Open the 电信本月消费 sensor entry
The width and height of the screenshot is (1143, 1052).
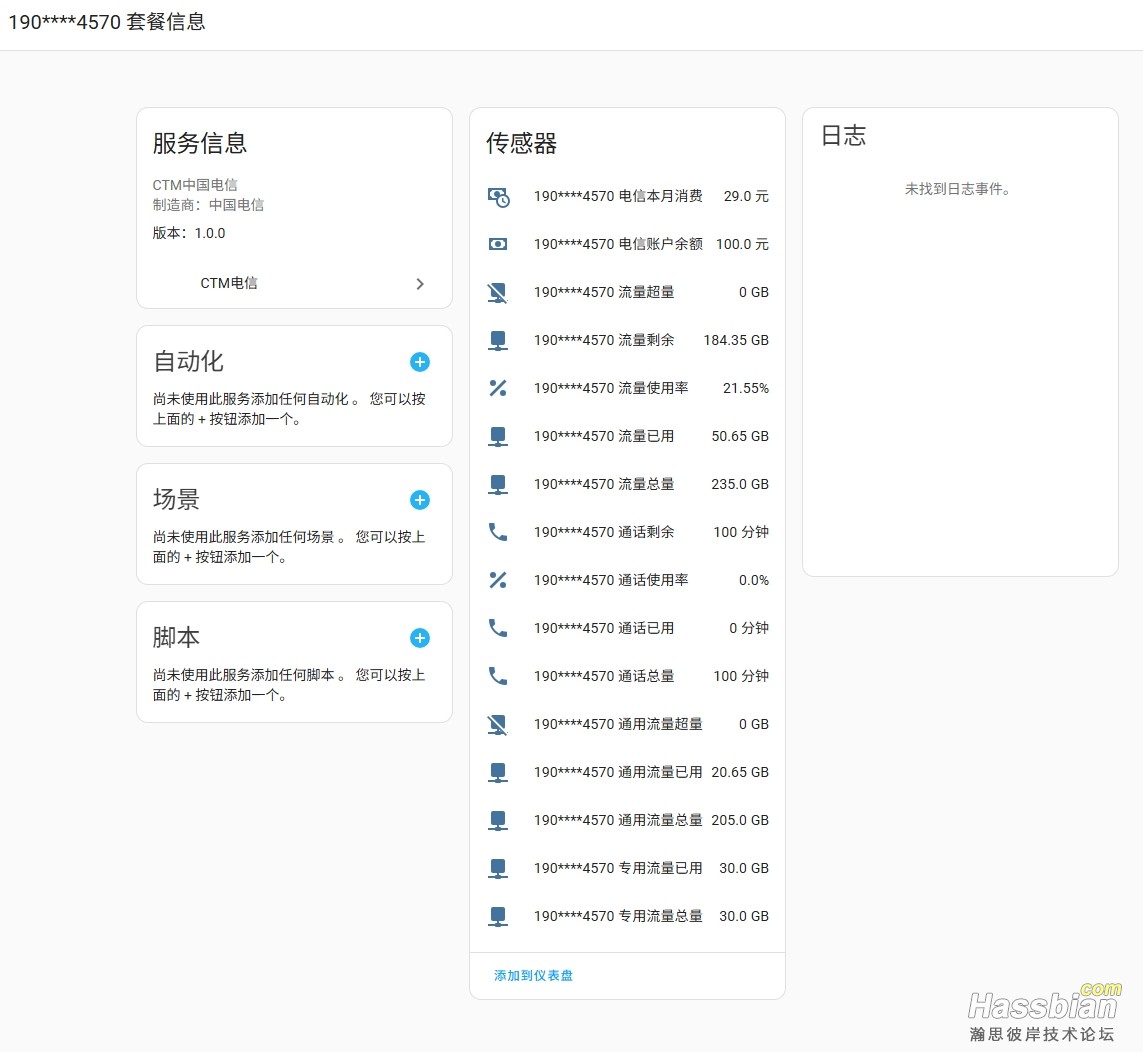coord(618,196)
